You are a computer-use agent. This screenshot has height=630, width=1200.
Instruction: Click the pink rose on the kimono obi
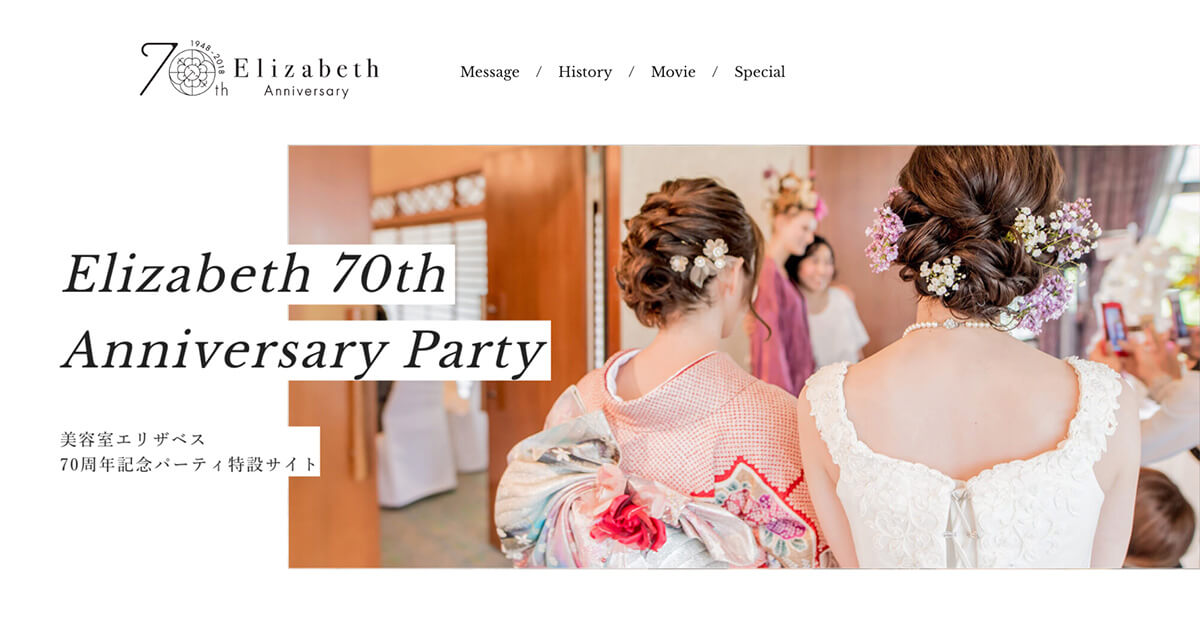coord(628,523)
